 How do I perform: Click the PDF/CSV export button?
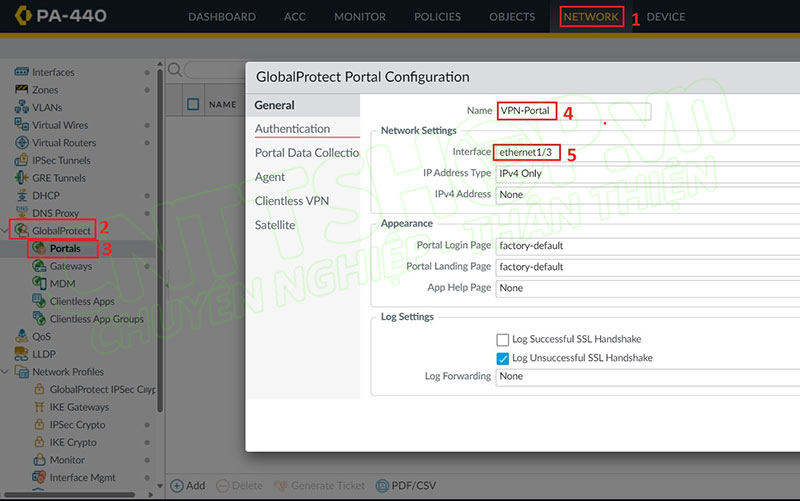406,486
